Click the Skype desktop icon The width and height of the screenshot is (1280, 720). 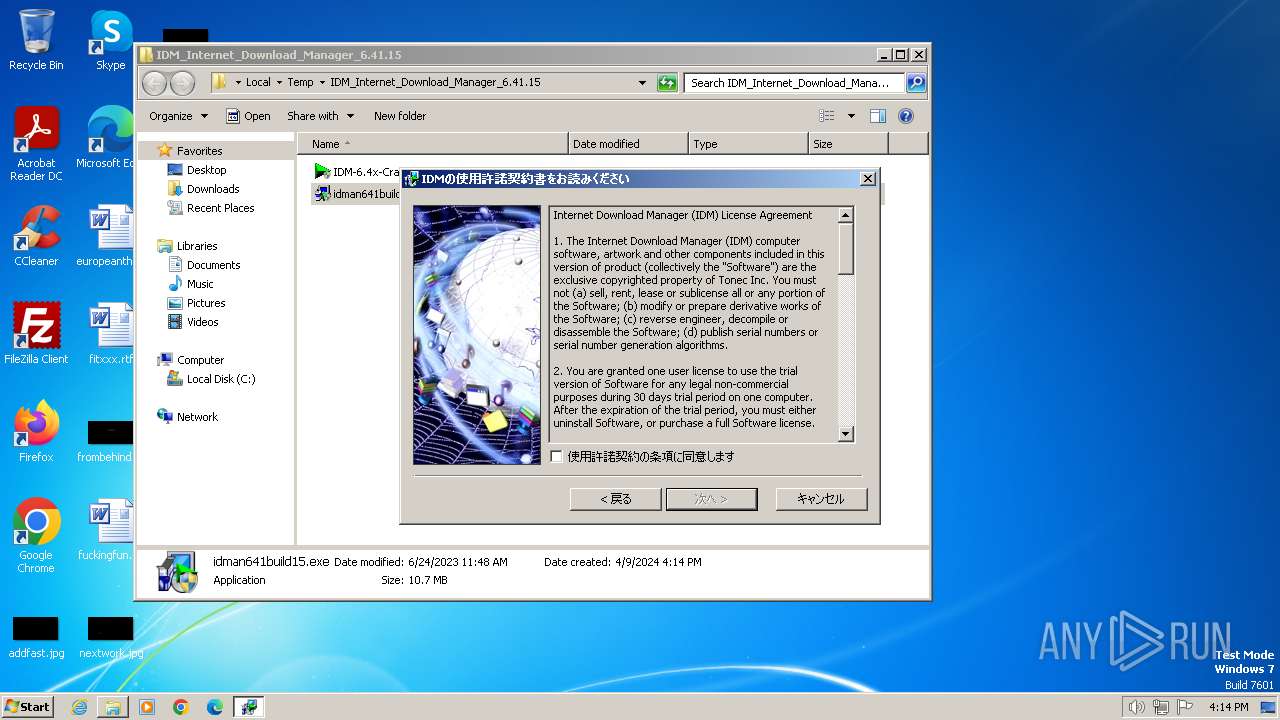(111, 40)
